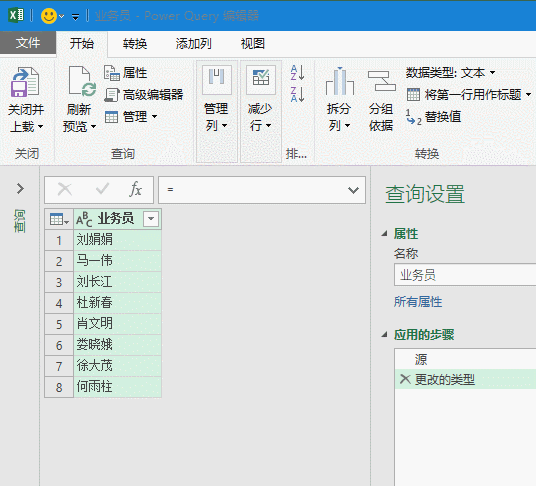Click 替换值 in the ribbon
The width and height of the screenshot is (536, 486).
433,117
